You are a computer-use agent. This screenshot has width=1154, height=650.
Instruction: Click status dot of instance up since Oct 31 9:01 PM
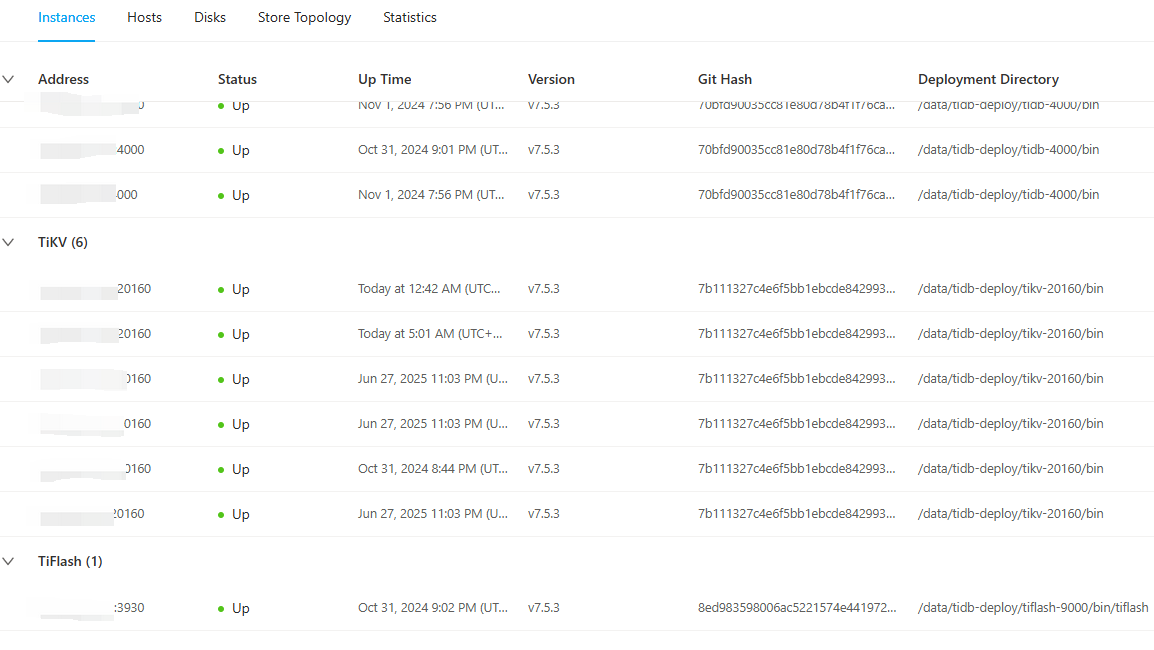(221, 151)
